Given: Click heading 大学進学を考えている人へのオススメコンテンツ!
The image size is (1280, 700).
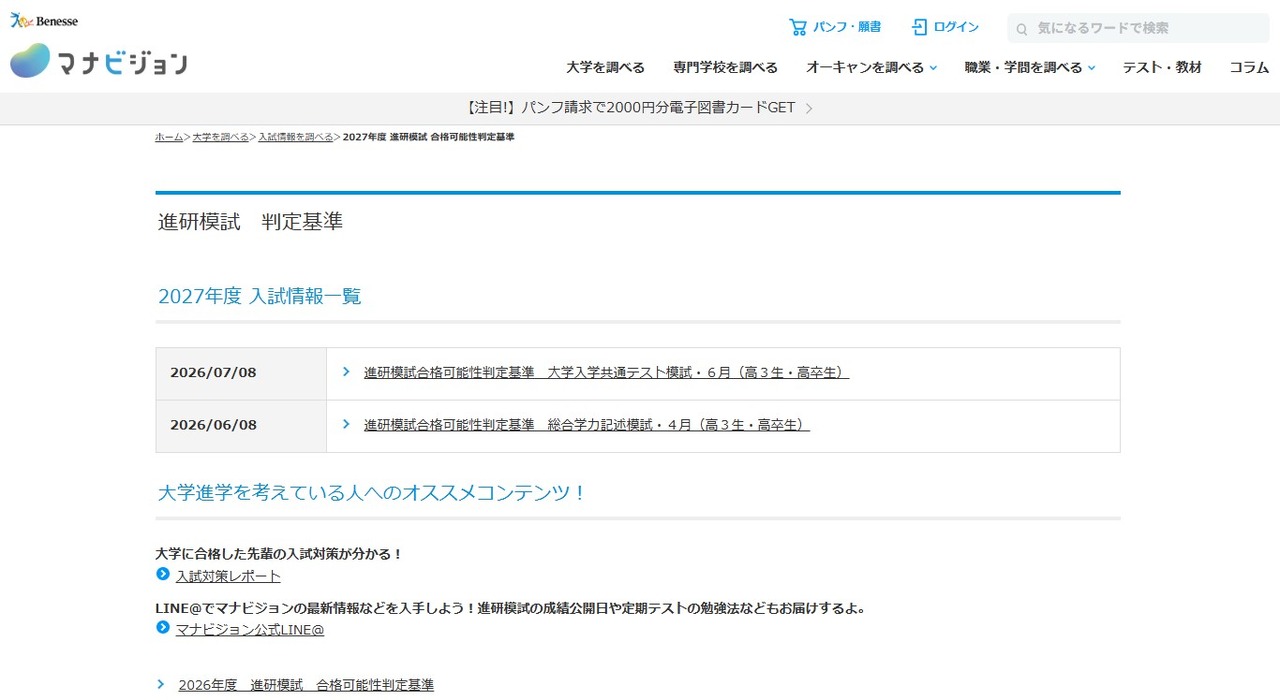Looking at the screenshot, I should point(372,493).
